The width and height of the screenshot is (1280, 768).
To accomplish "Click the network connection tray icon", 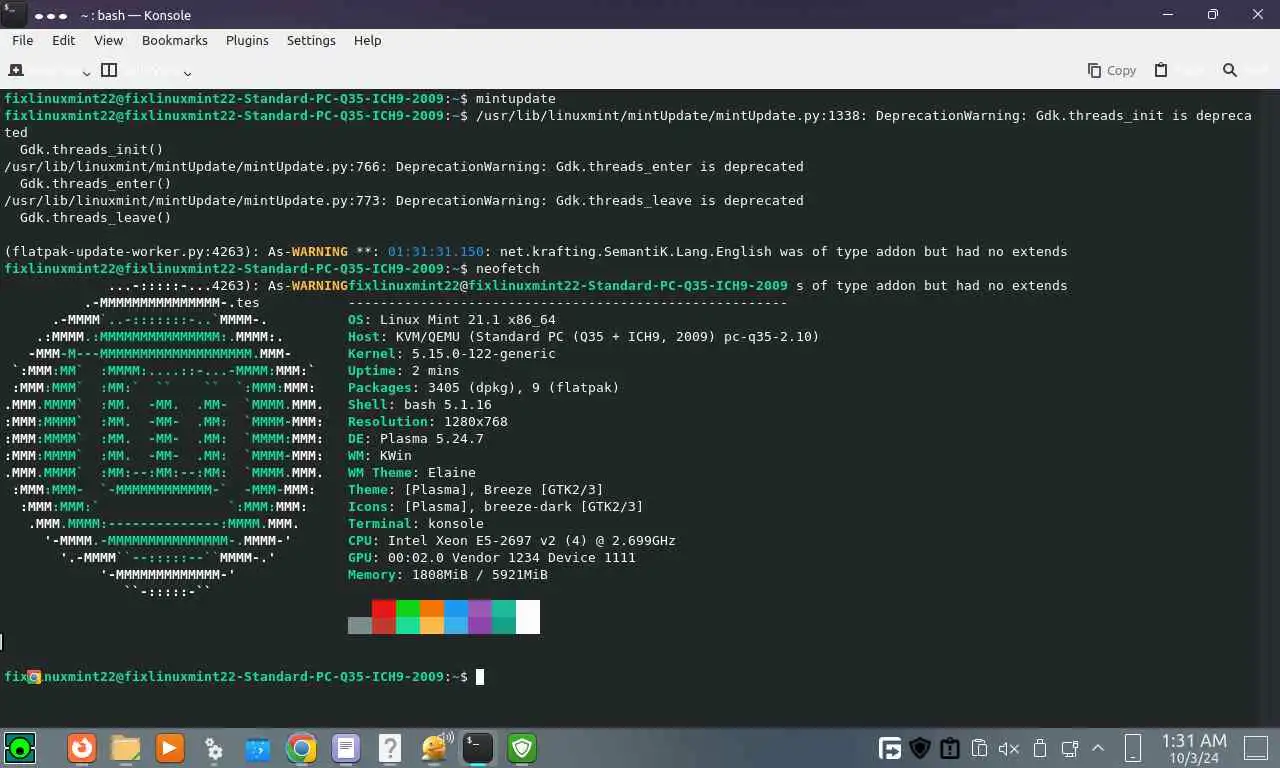I will tap(1069, 748).
